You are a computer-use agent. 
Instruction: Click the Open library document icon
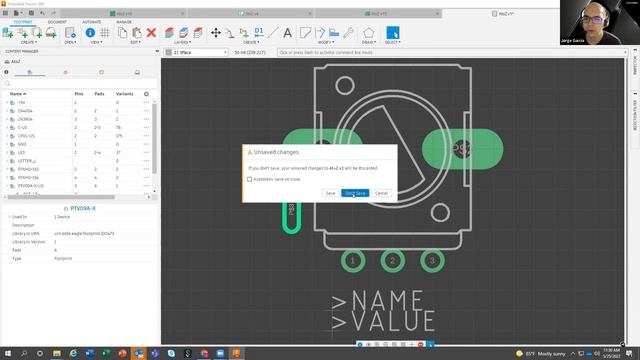coord(70,33)
